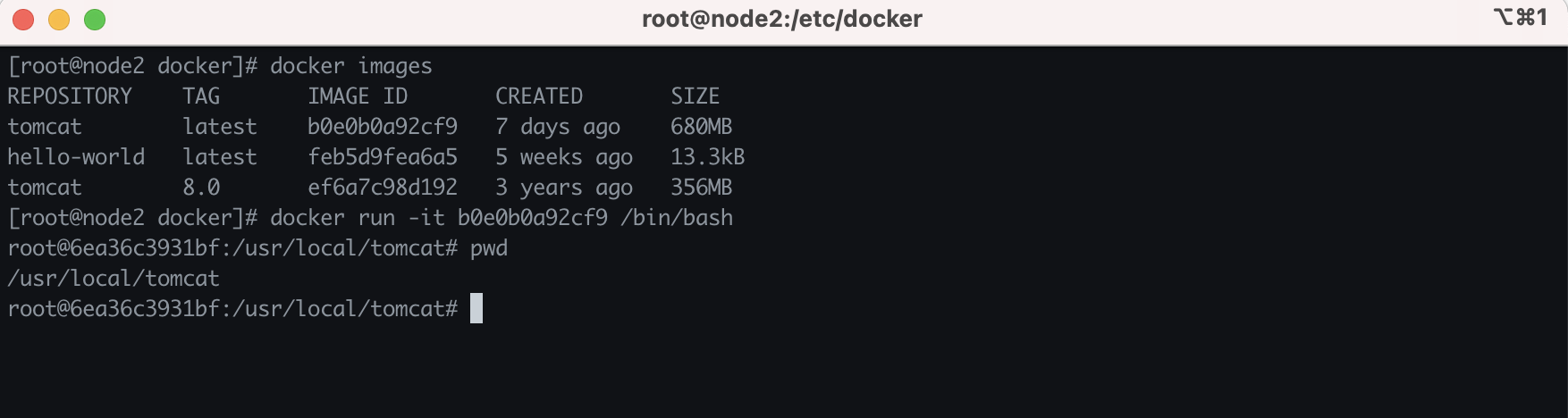
Task: Click the 680MB size value
Action: (x=702, y=127)
